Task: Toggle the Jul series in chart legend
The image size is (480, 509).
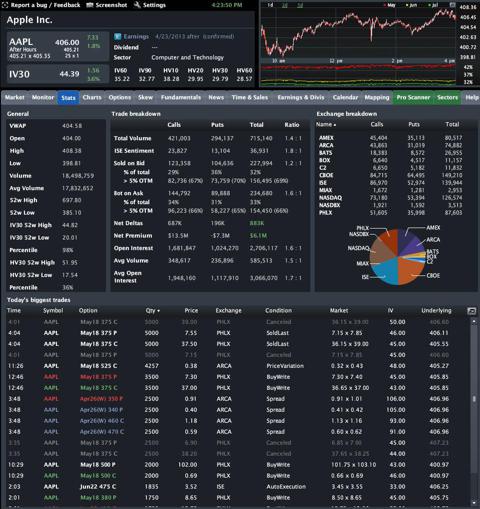Action: [433, 5]
